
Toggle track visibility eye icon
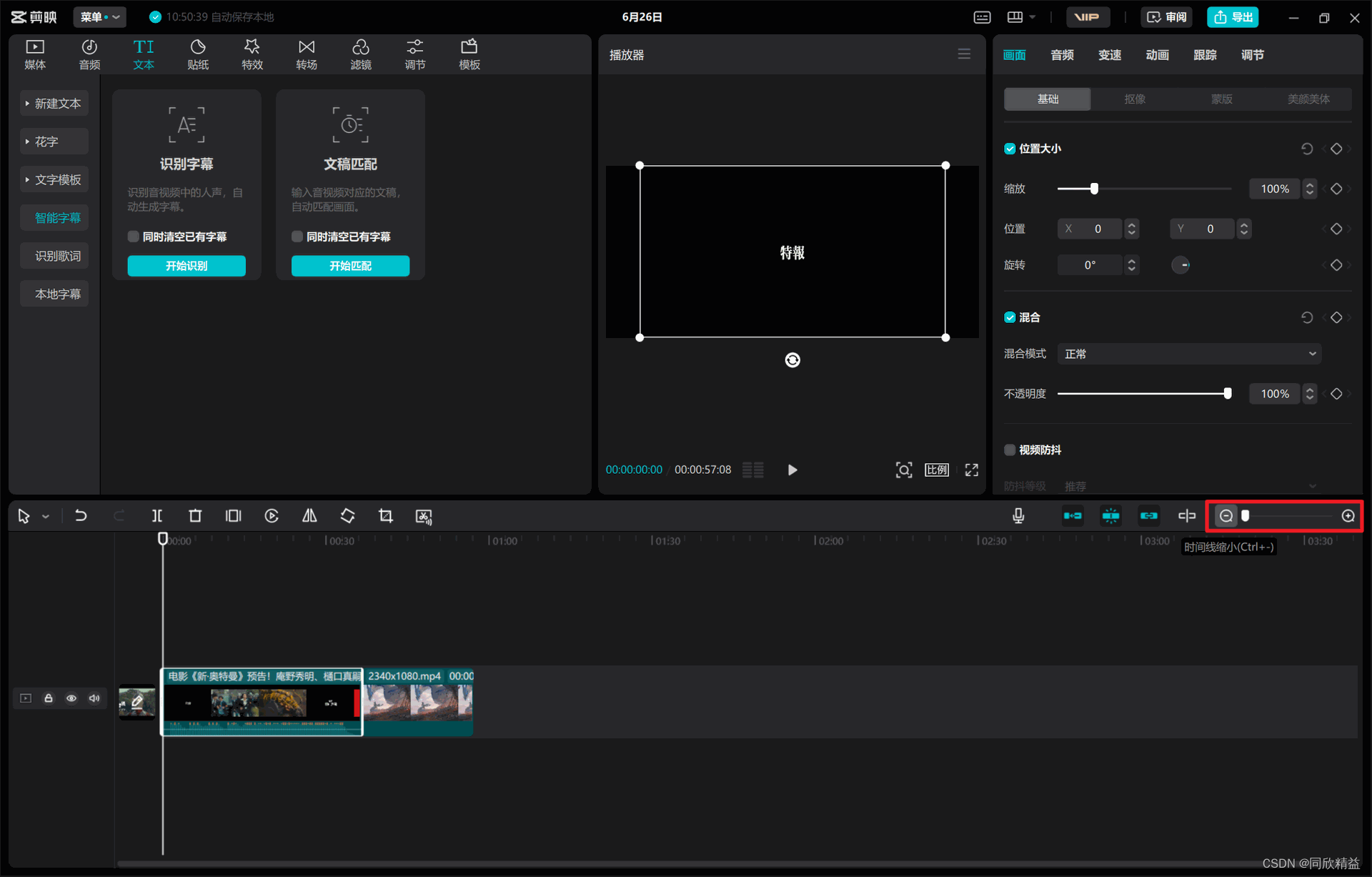pos(71,698)
